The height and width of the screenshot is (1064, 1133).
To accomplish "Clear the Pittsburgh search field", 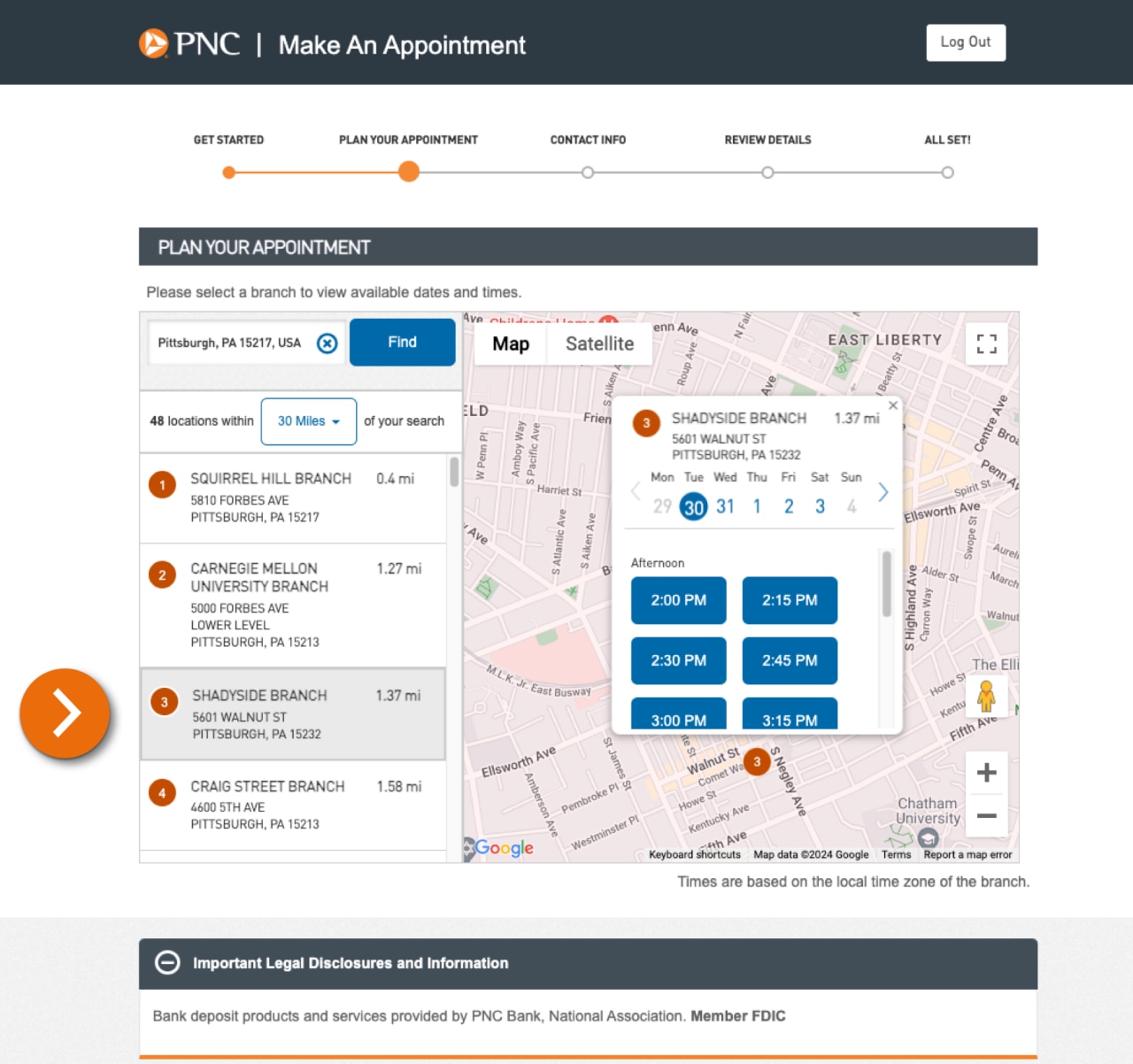I will [327, 343].
